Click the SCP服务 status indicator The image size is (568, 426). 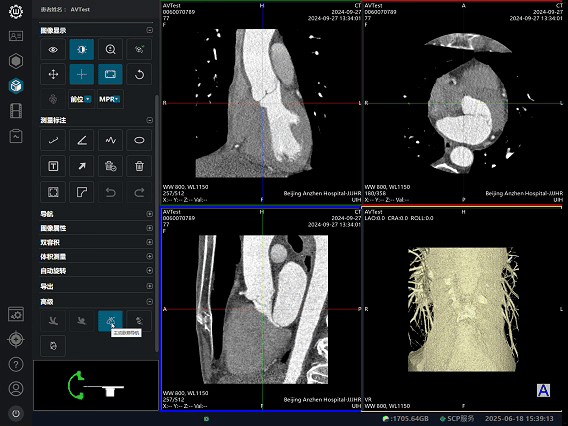point(457,419)
